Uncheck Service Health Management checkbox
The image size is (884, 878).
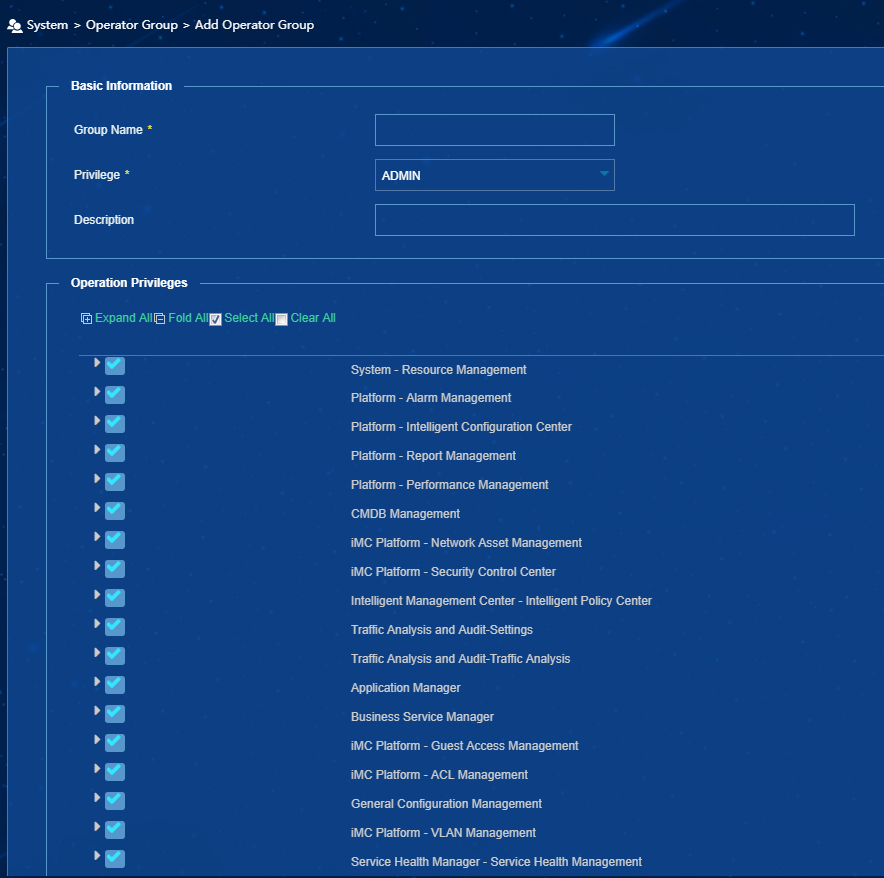(x=115, y=858)
